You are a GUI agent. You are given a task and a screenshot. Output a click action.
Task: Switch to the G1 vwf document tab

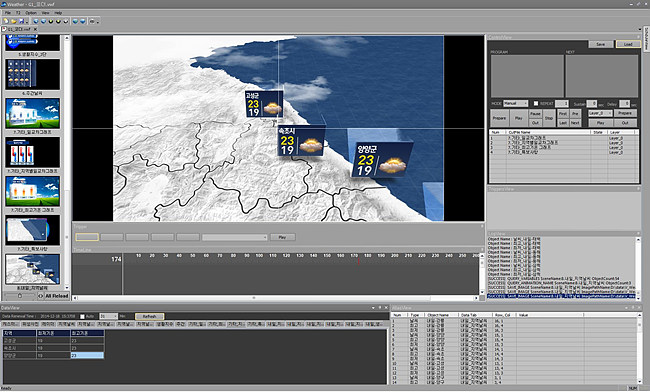tap(19, 29)
